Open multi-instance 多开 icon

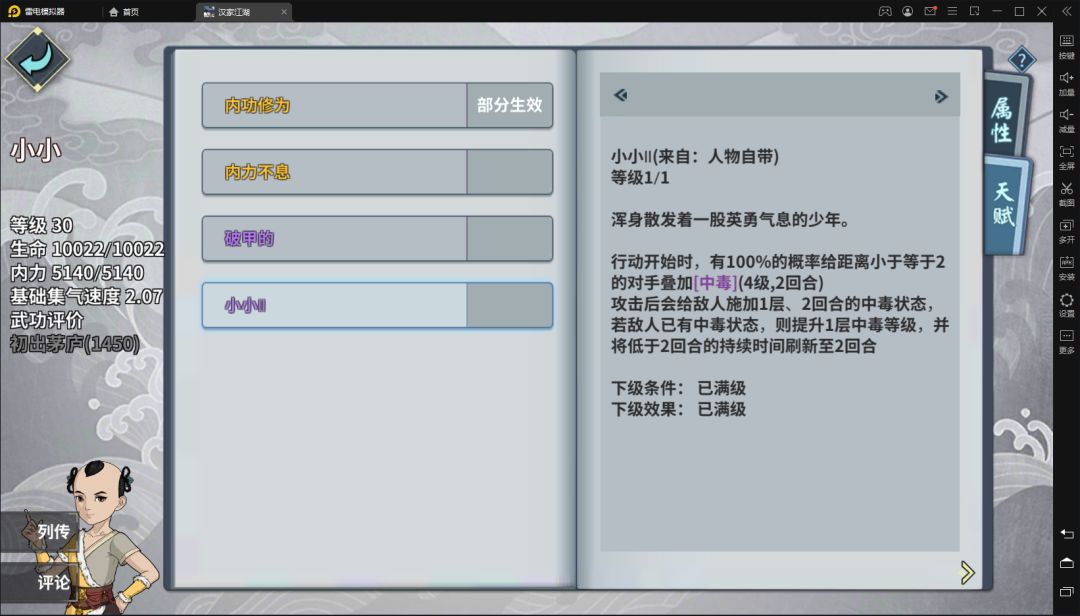(x=1066, y=231)
